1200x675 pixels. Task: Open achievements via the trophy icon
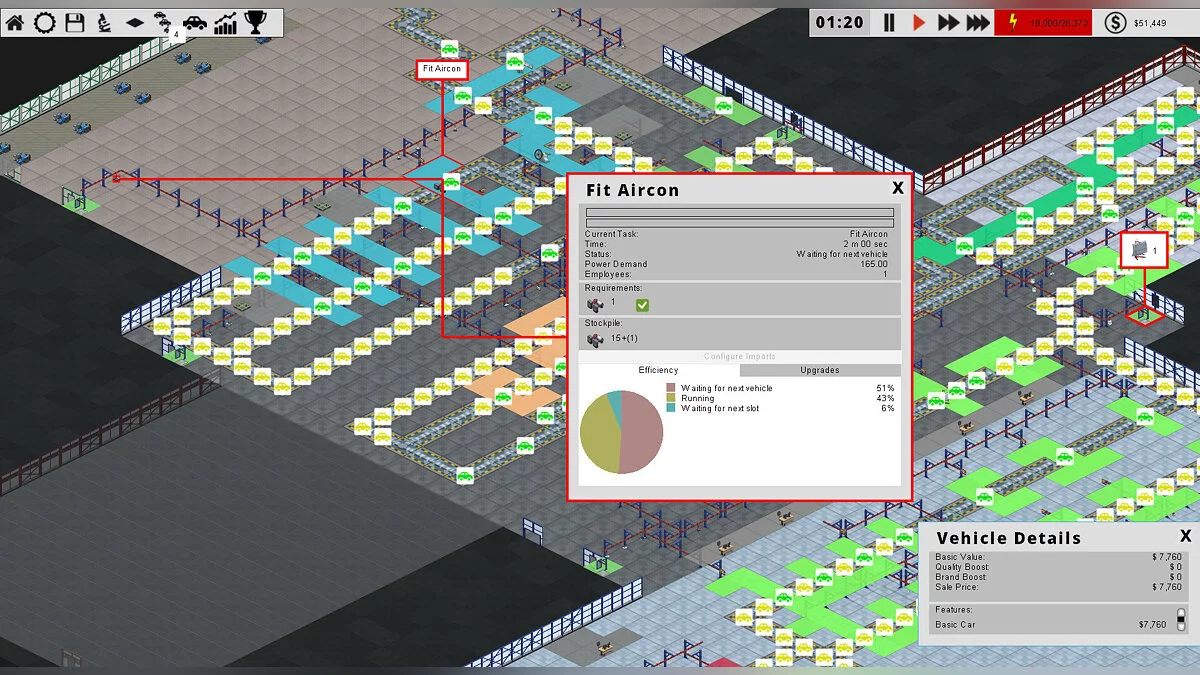256,23
